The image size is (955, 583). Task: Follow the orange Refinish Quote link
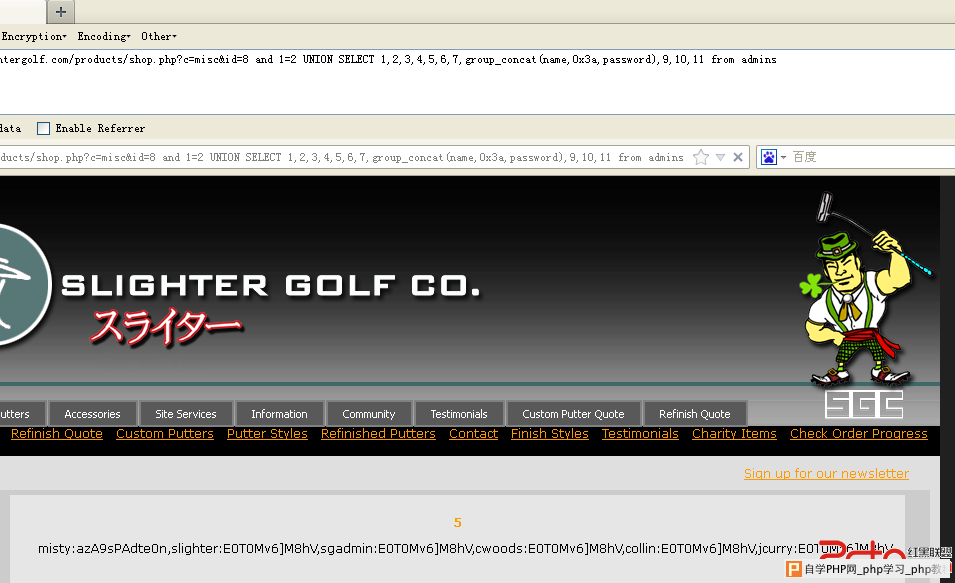57,434
